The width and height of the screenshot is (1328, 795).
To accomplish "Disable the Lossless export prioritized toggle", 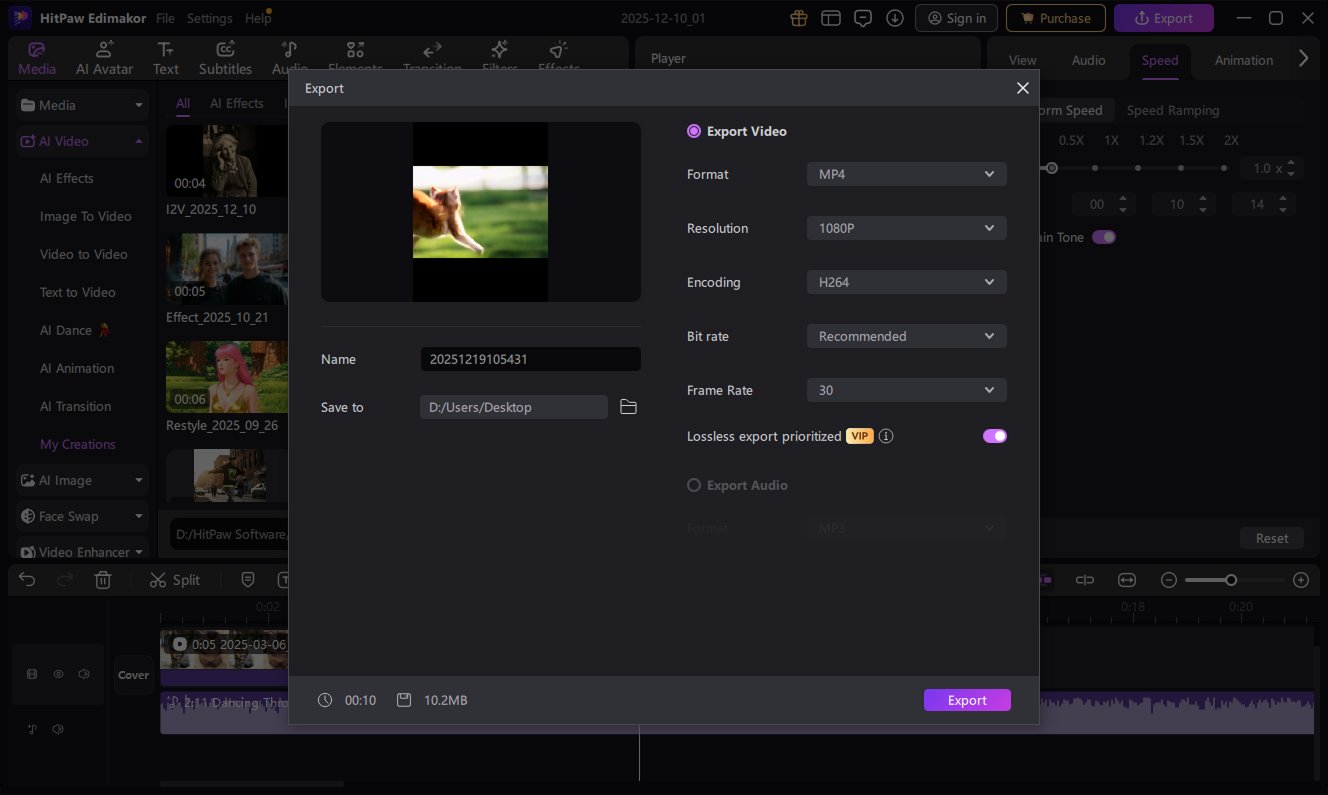I will [x=994, y=436].
